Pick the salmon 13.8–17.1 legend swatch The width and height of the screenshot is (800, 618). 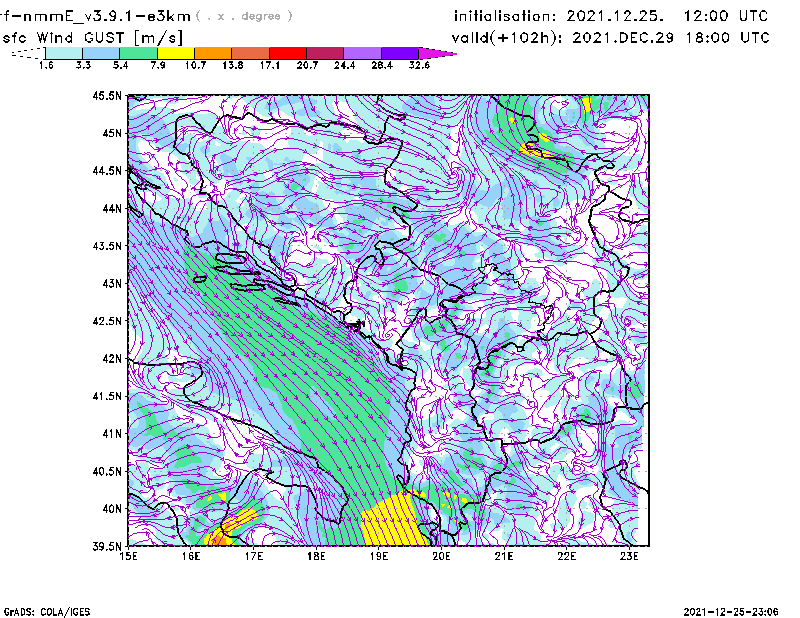pos(251,53)
